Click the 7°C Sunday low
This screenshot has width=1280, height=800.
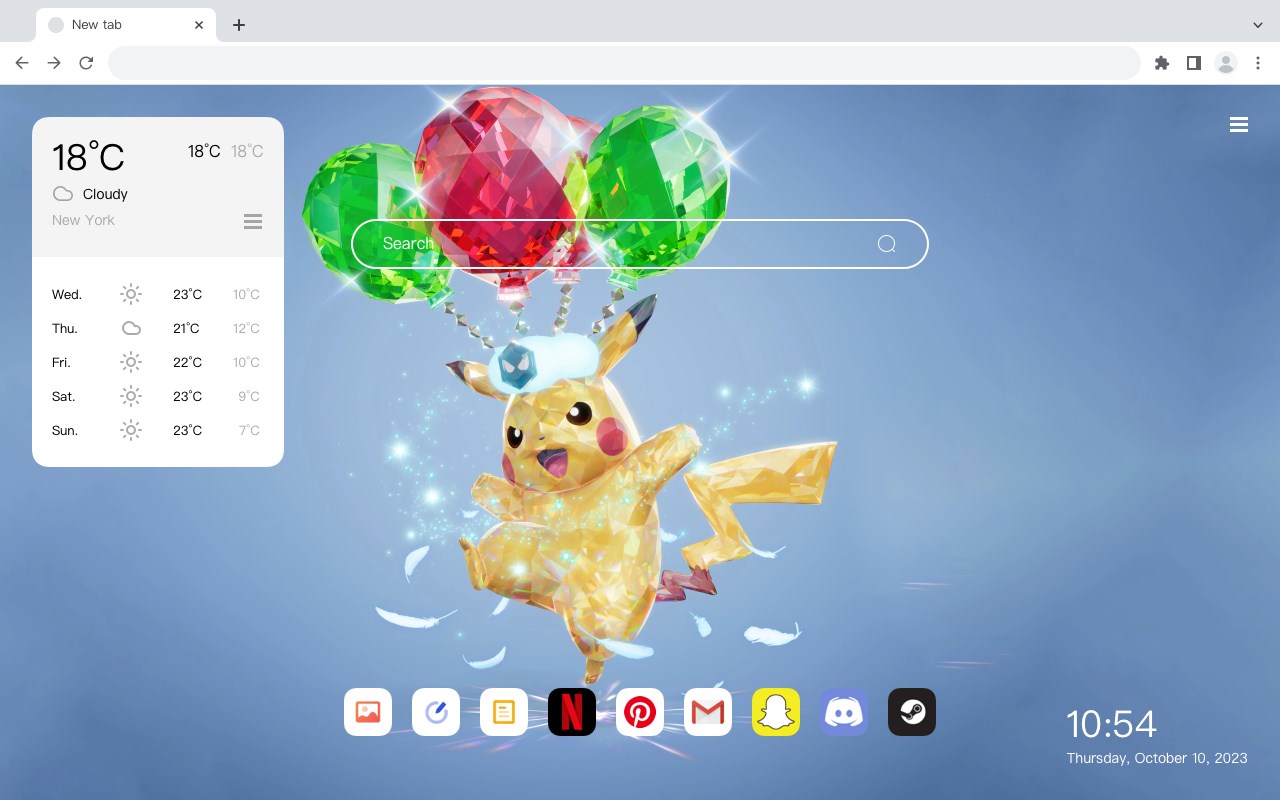249,430
